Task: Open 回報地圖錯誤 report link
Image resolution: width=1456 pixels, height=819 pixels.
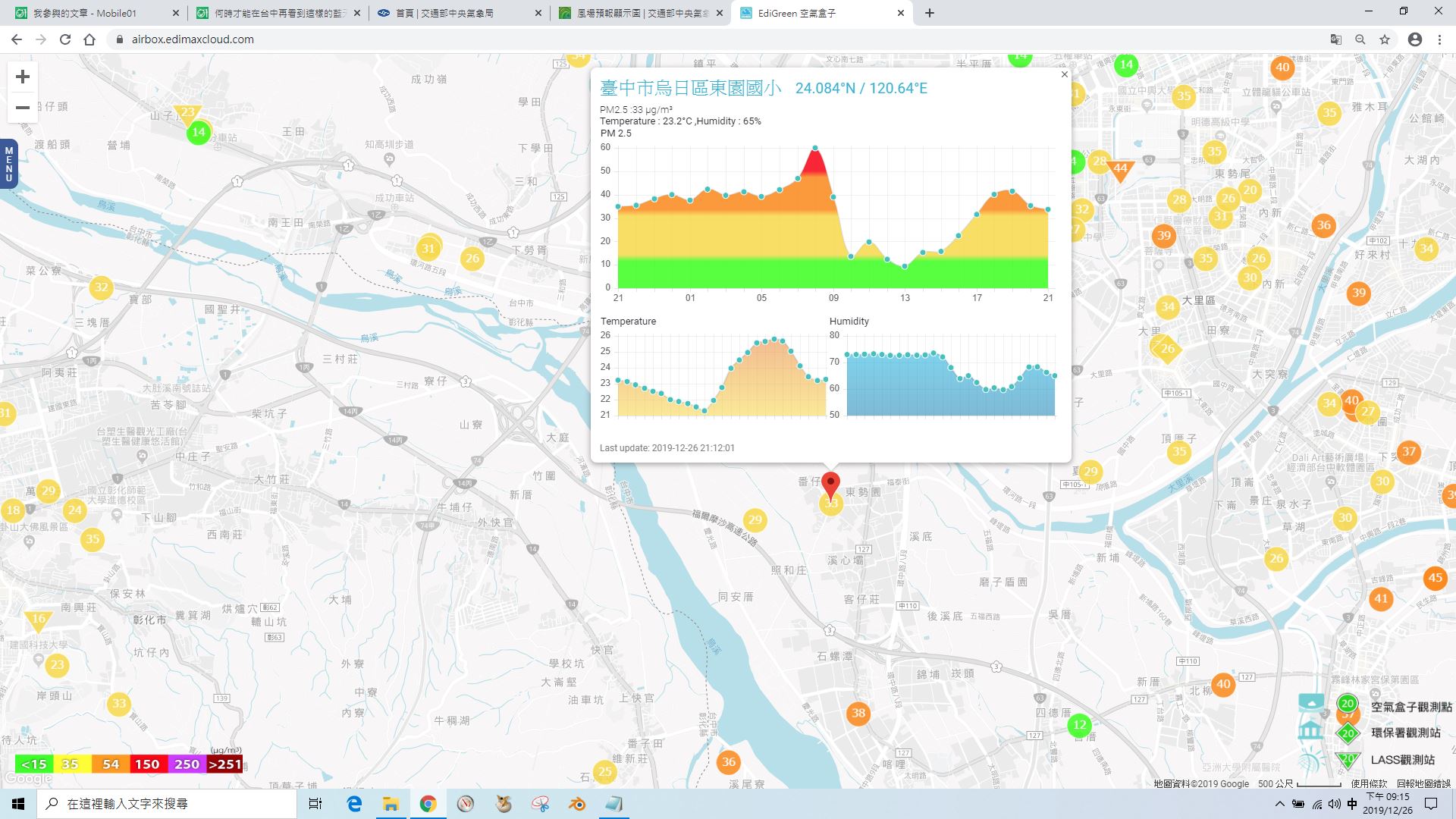Action: [x=1423, y=783]
